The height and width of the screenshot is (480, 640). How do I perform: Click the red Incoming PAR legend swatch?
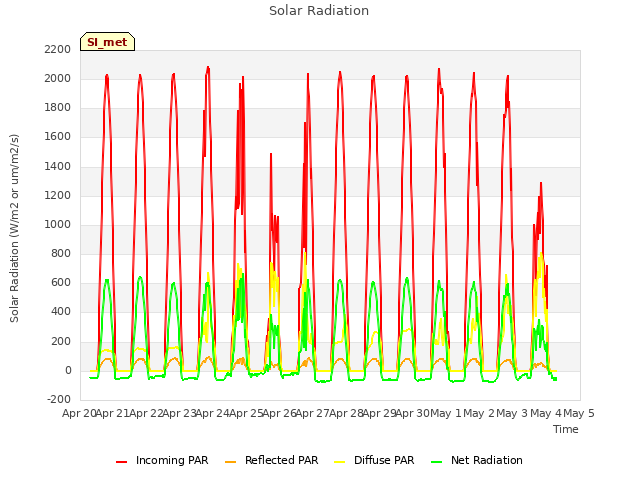click(122, 462)
